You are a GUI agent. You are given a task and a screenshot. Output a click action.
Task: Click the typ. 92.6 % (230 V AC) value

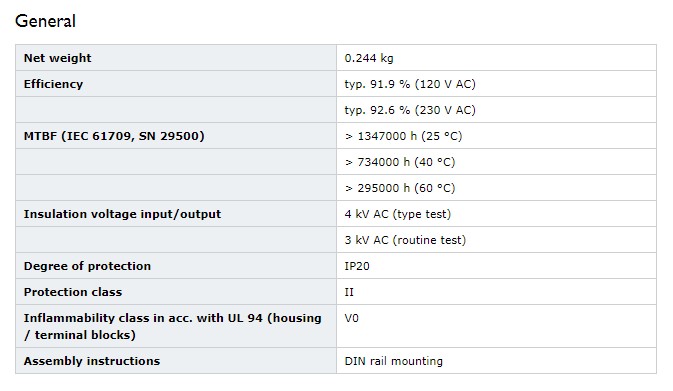tap(410, 110)
